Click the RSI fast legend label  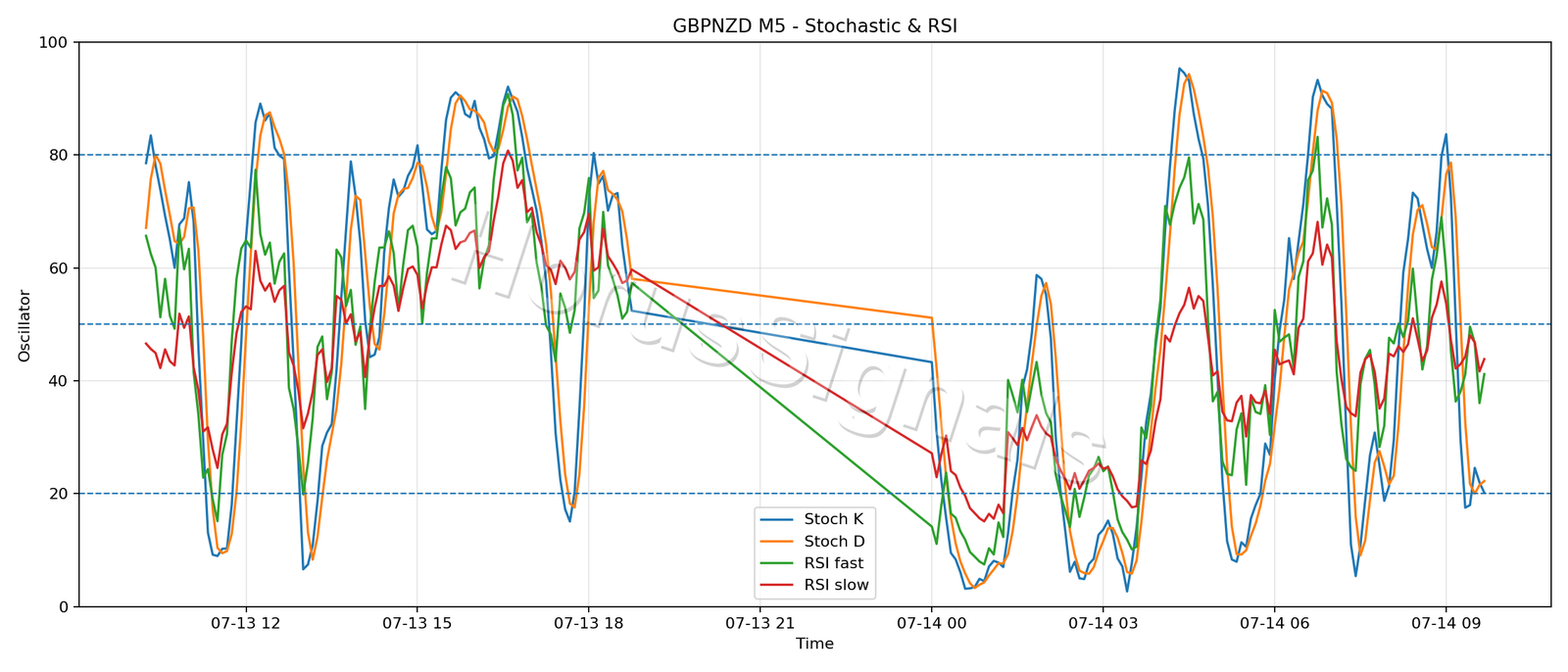834,563
